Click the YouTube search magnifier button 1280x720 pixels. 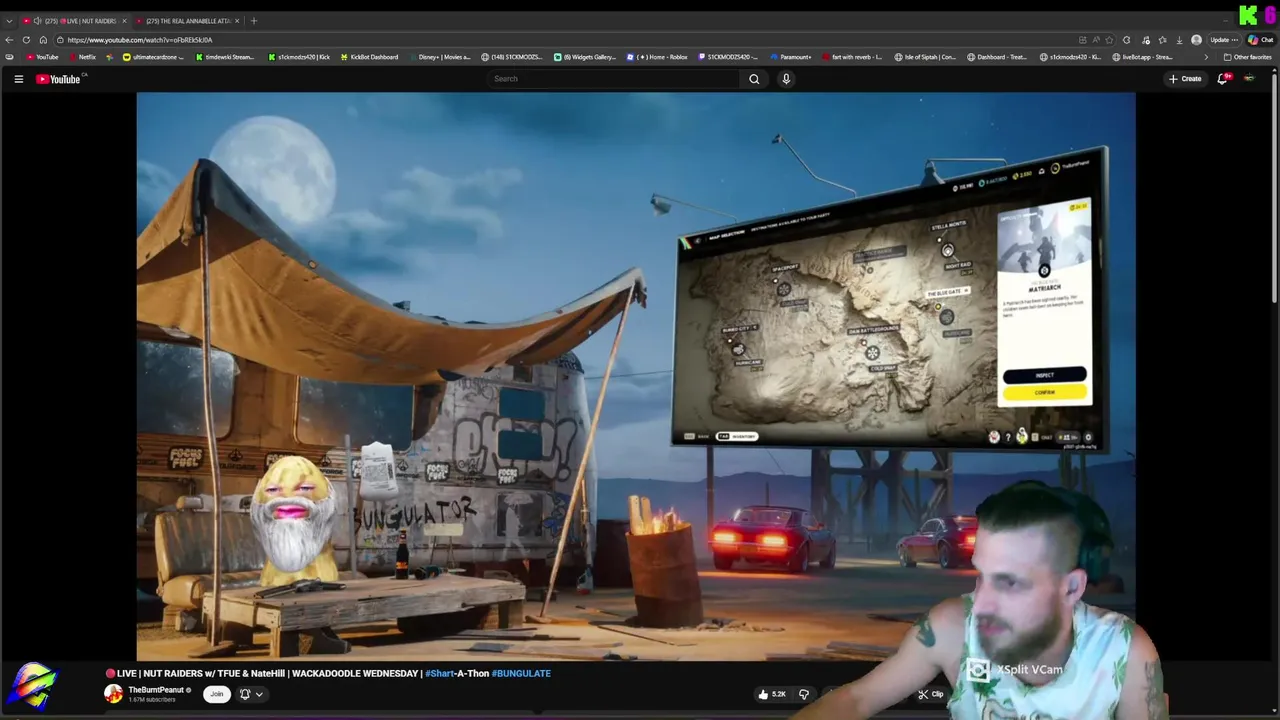click(754, 79)
